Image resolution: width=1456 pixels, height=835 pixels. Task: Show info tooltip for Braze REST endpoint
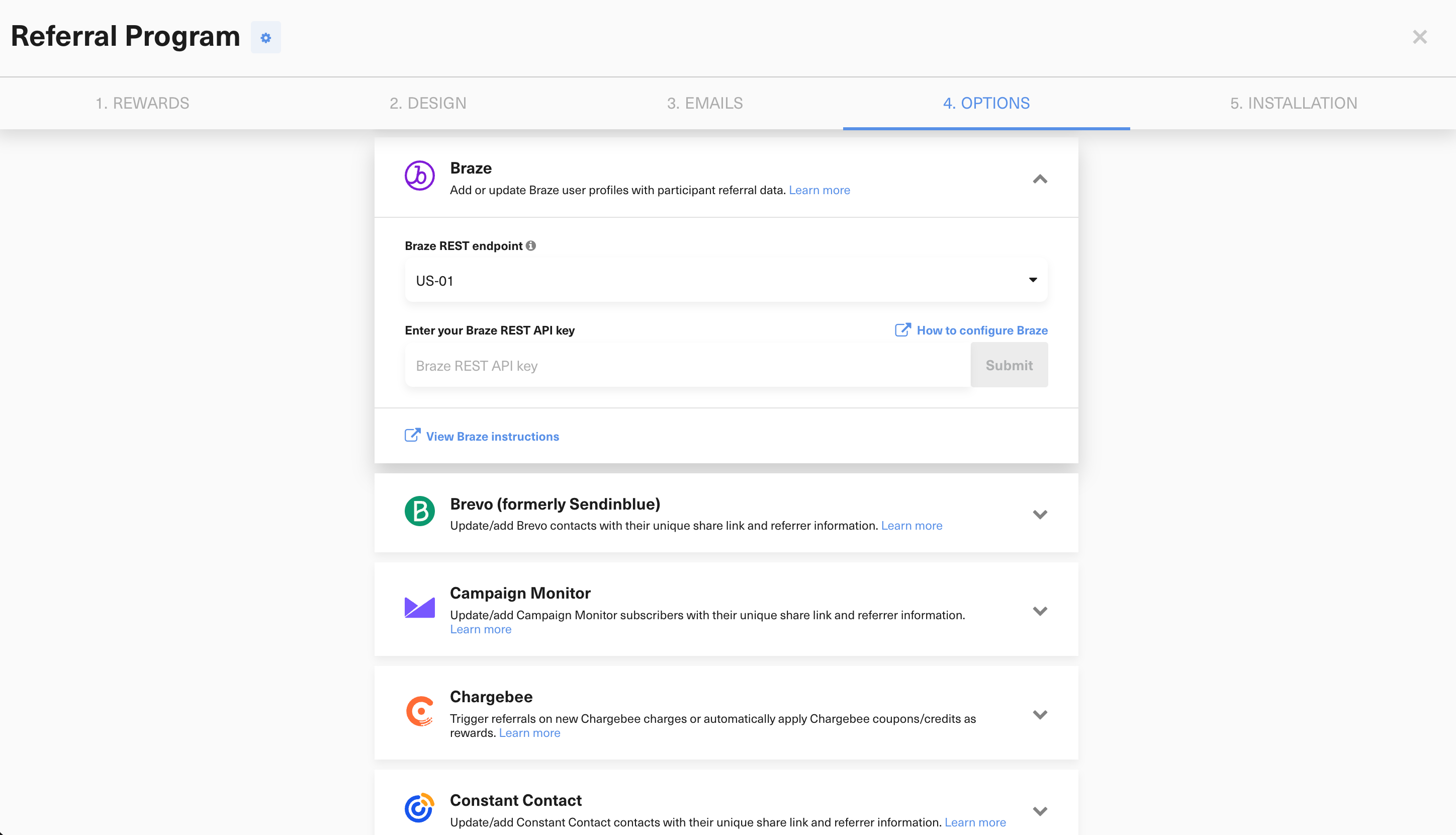click(531, 245)
